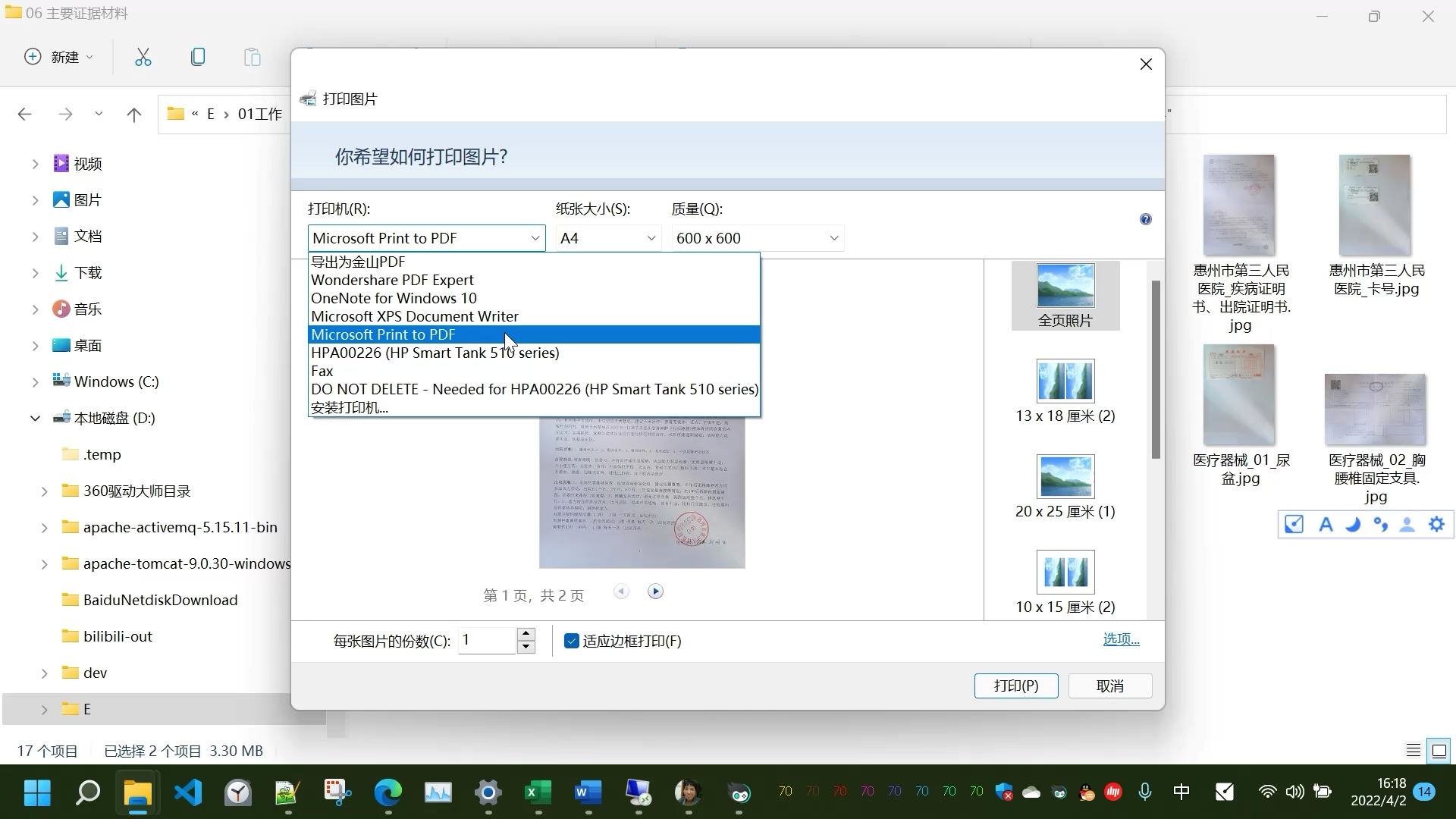Open the Options (选项) link
The width and height of the screenshot is (1456, 819).
pyautogui.click(x=1121, y=639)
